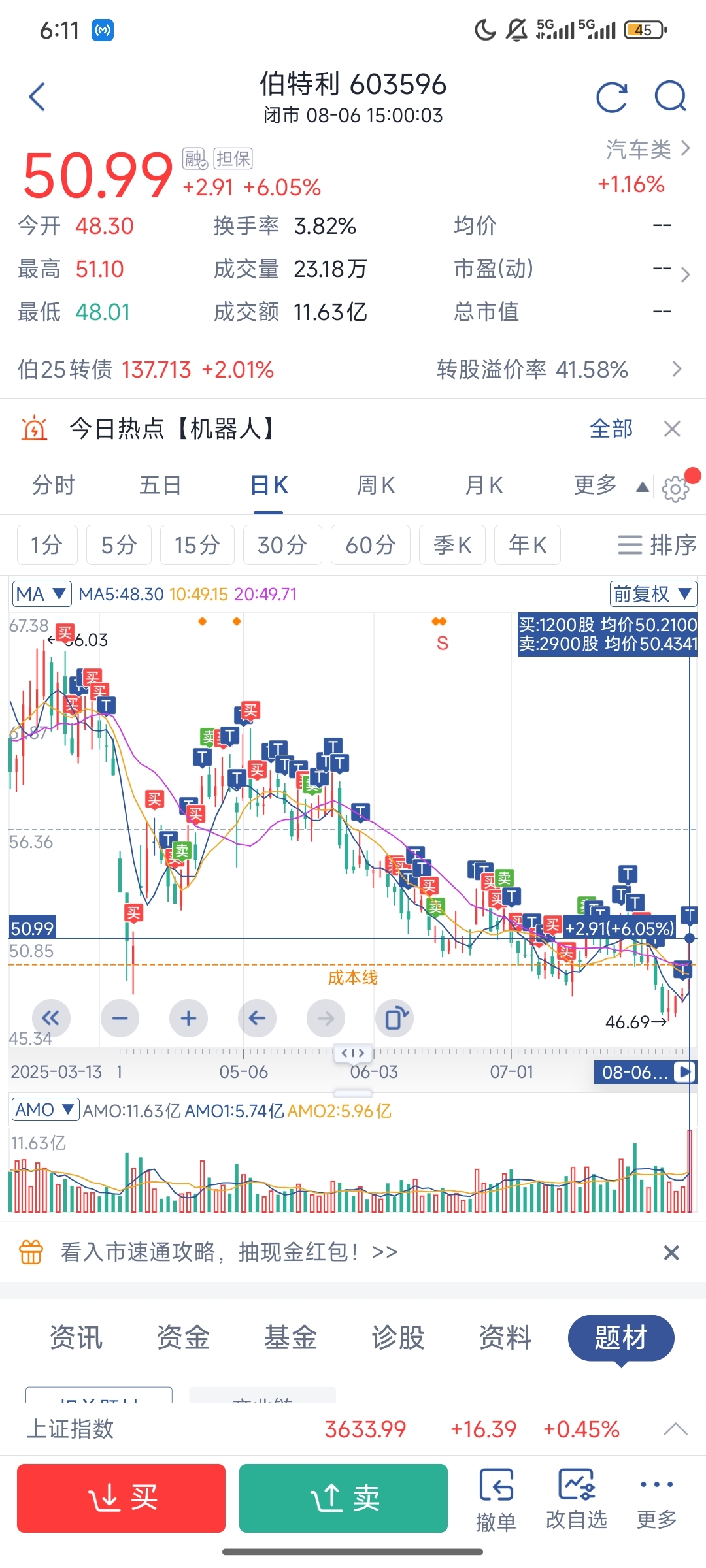Open the AMO indicator dropdown

[x=45, y=1110]
